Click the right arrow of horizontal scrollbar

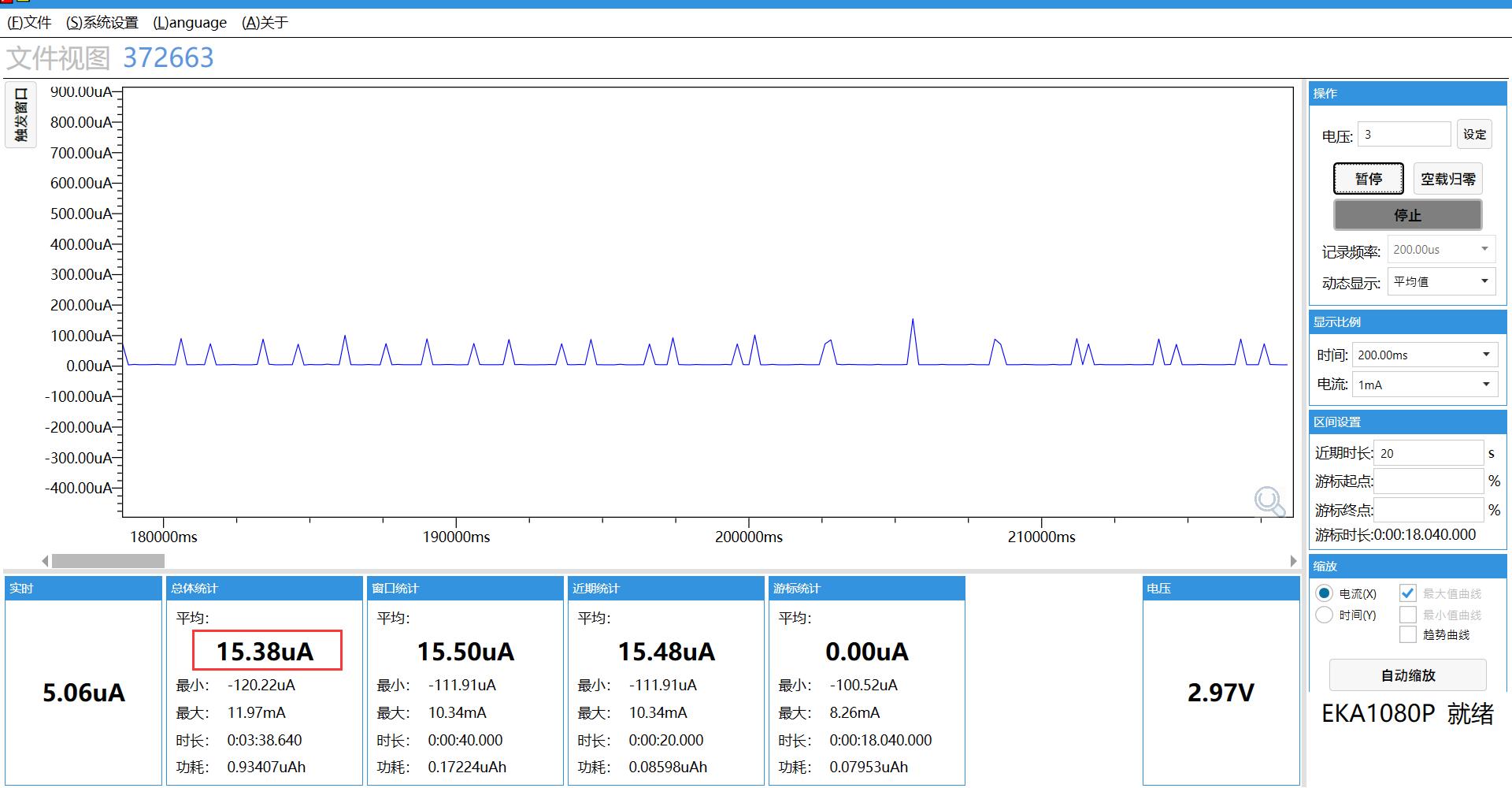coord(1293,561)
